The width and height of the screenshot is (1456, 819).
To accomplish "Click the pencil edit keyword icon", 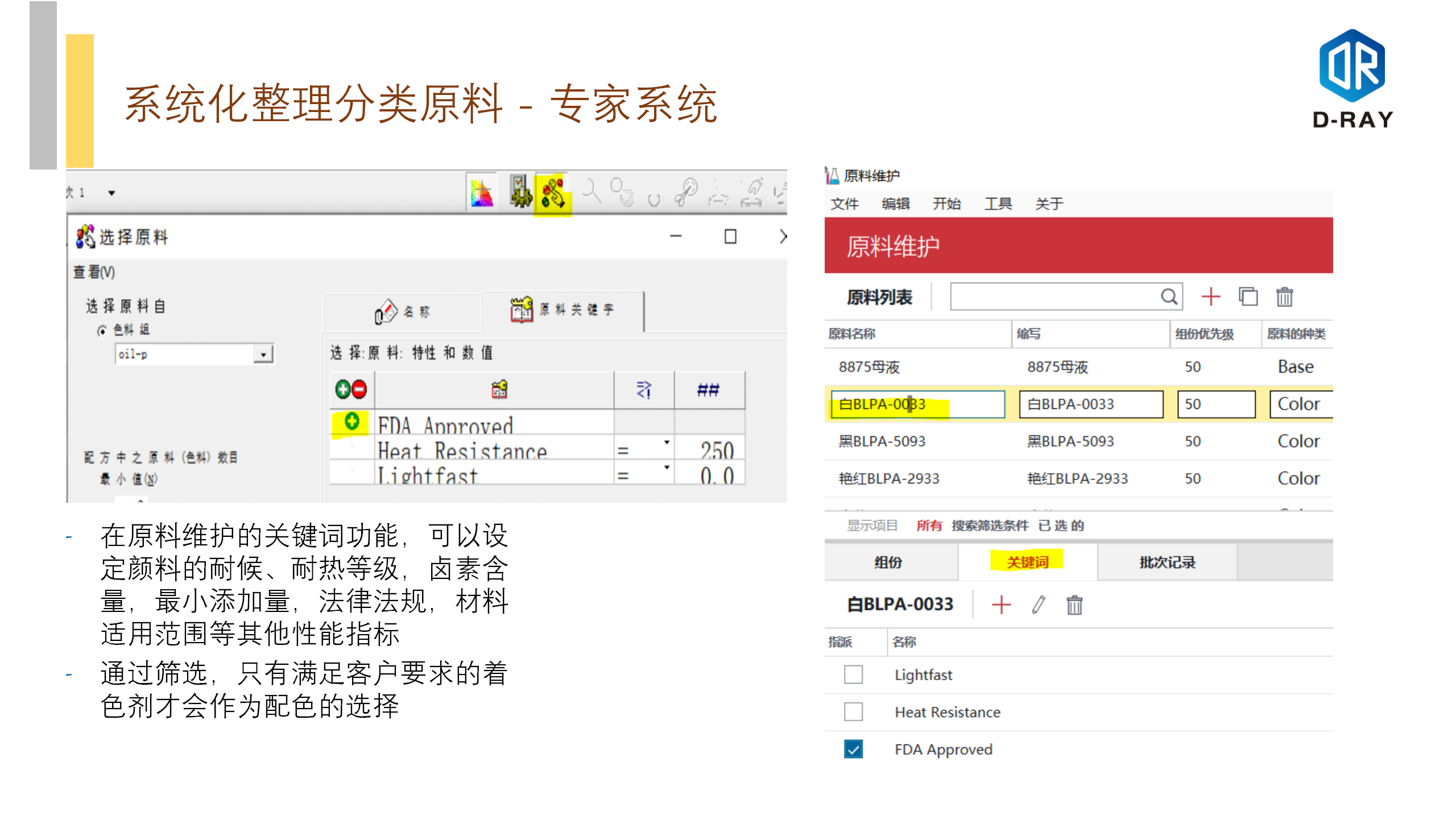I will click(x=1039, y=605).
